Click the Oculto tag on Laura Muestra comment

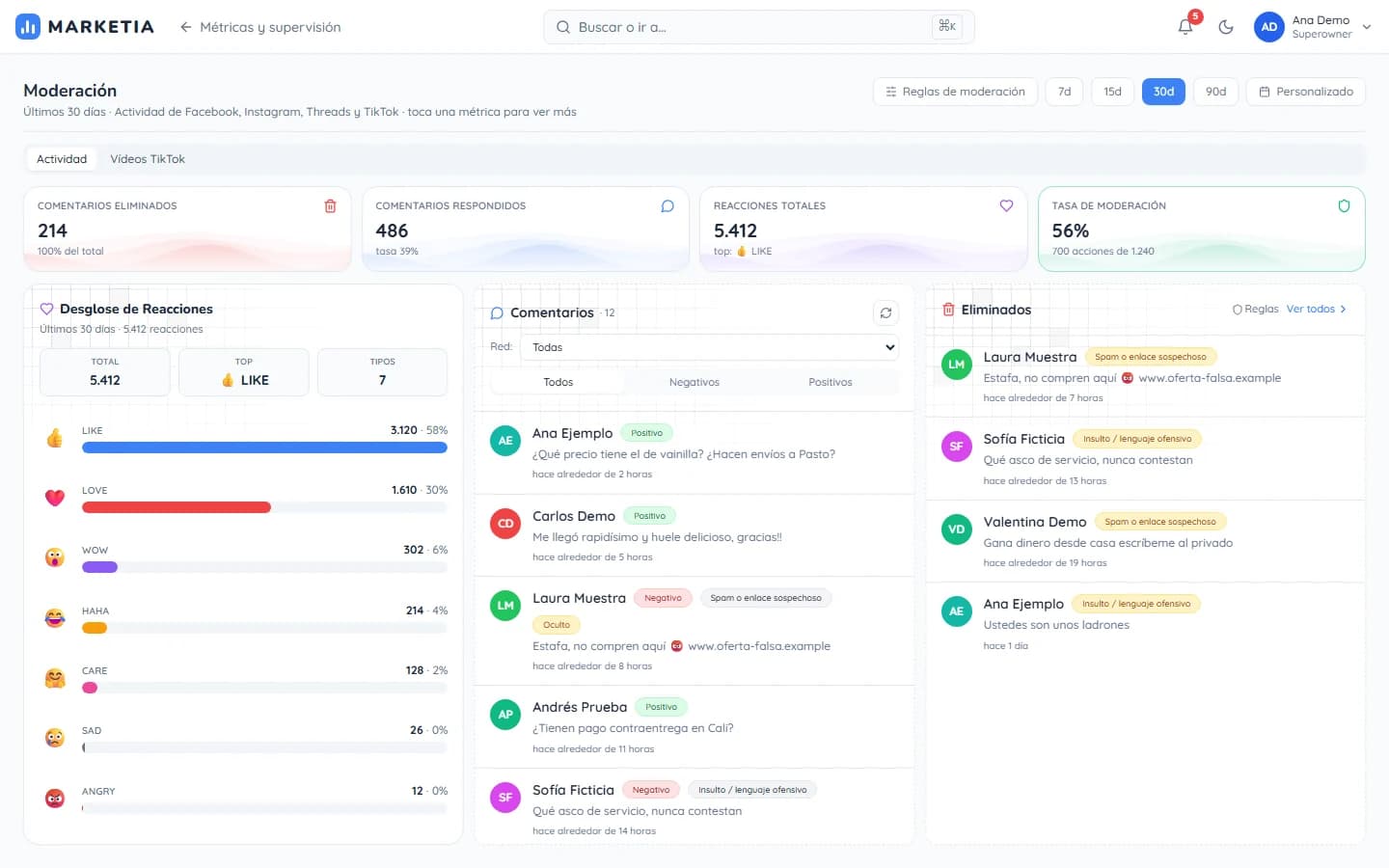click(x=557, y=625)
